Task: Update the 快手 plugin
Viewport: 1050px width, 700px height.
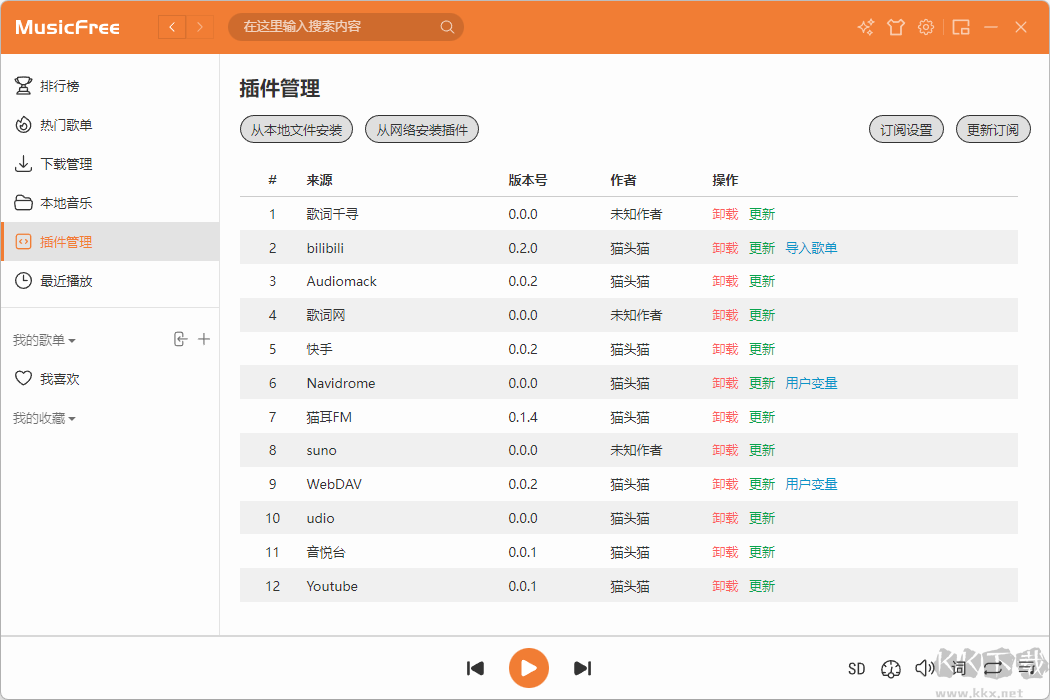Action: tap(761, 349)
